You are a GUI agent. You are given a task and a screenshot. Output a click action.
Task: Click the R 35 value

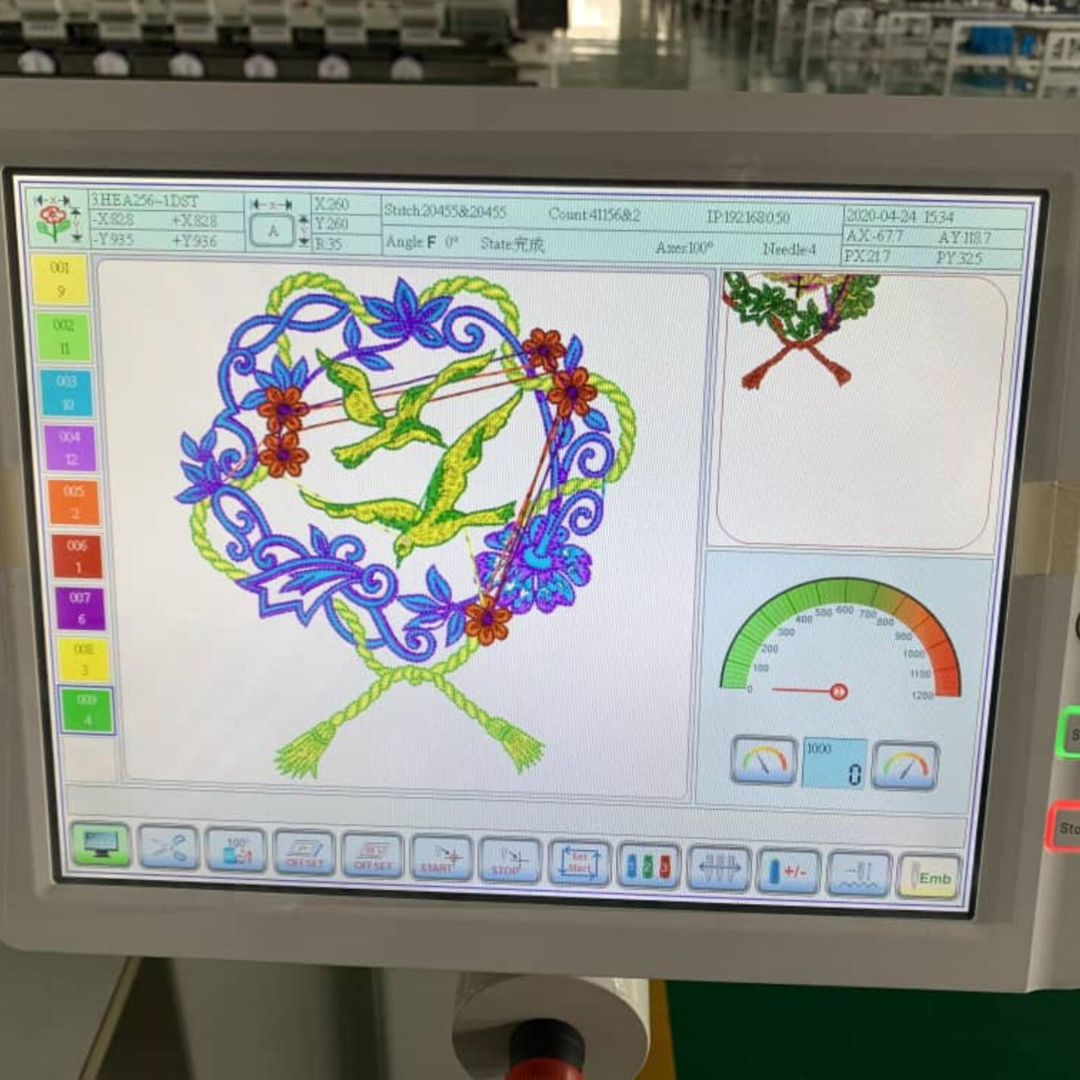pyautogui.click(x=329, y=244)
